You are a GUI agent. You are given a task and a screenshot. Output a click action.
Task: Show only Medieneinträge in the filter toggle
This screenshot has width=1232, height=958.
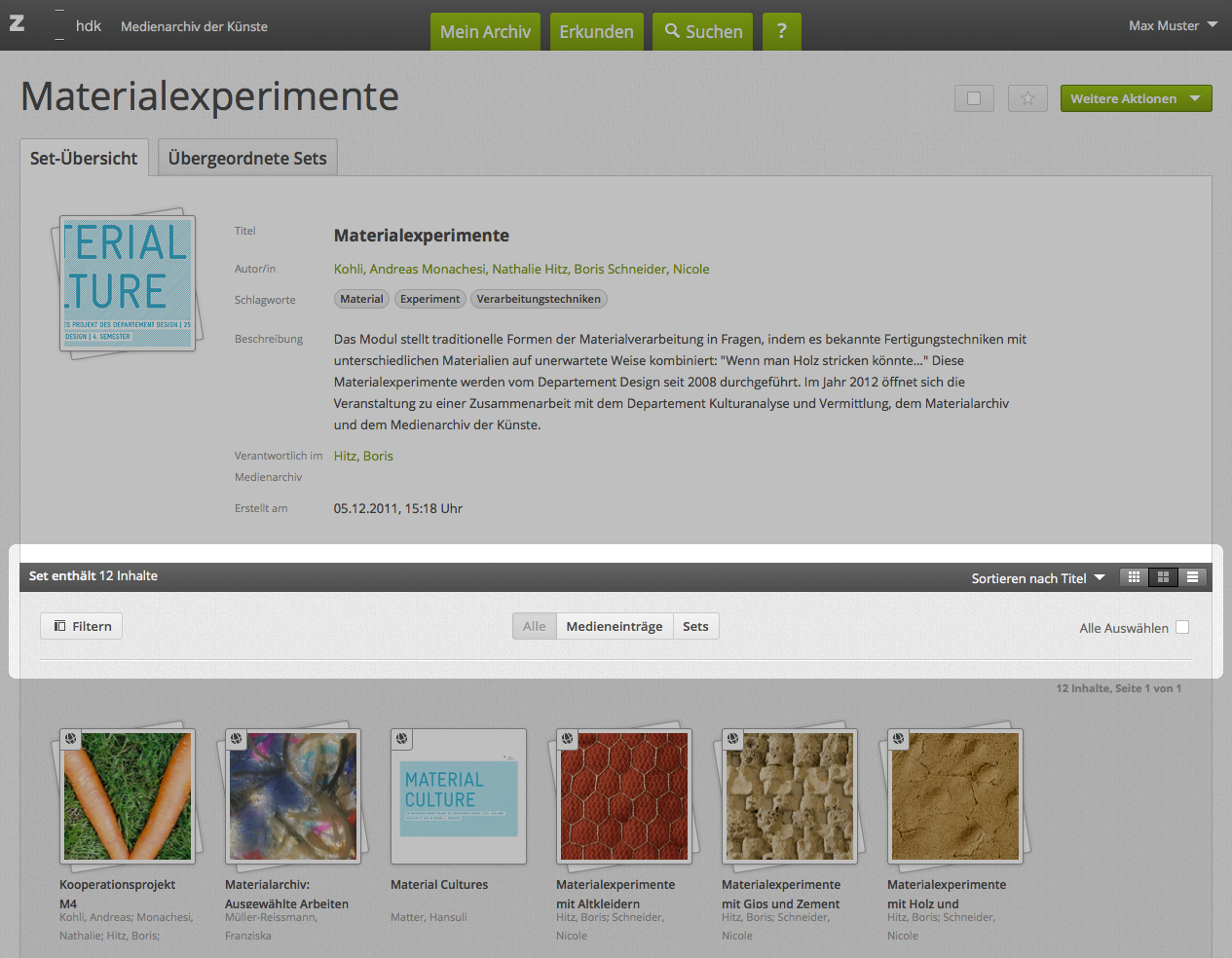614,626
